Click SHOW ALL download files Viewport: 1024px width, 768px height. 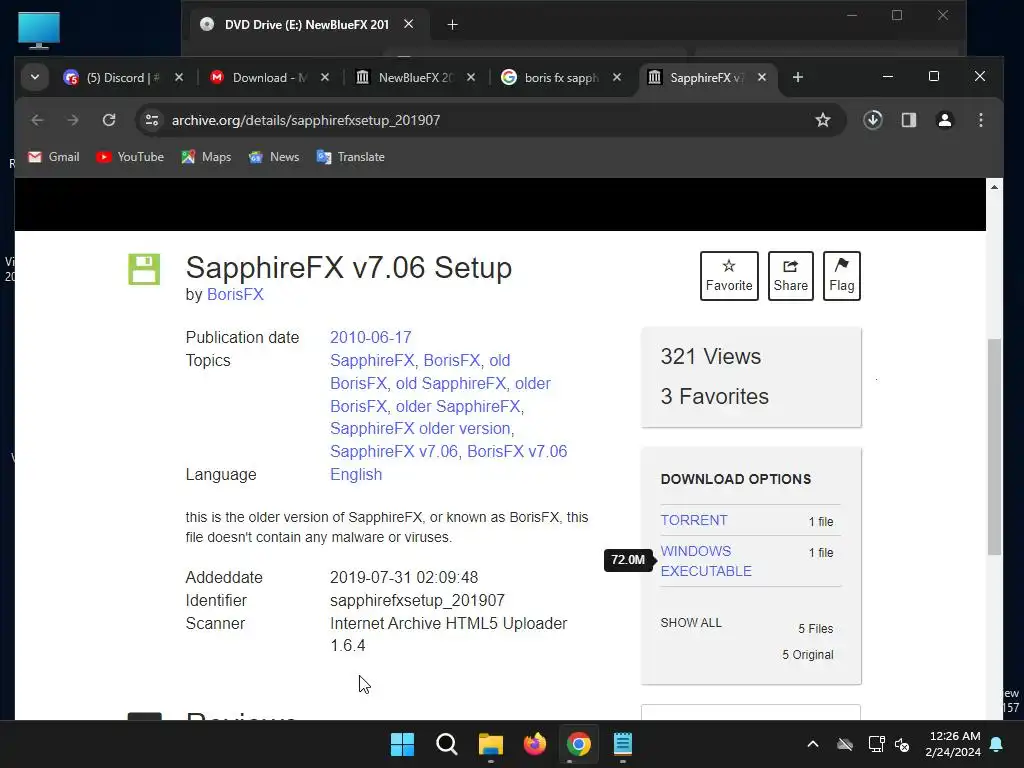tap(691, 622)
